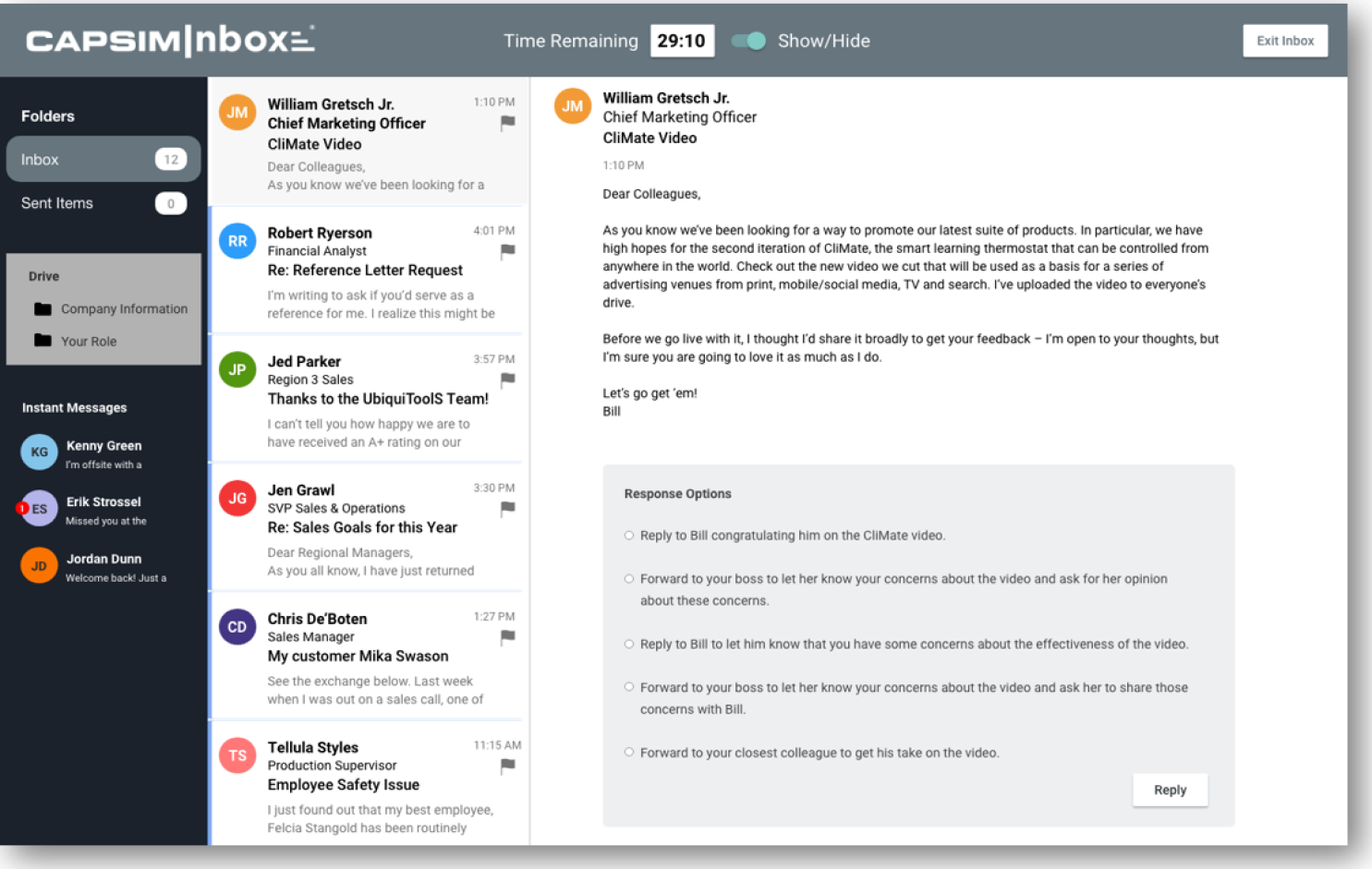Click the JP avatar for Jed Parker
Viewport: 1372px width, 869px height.
point(237,369)
